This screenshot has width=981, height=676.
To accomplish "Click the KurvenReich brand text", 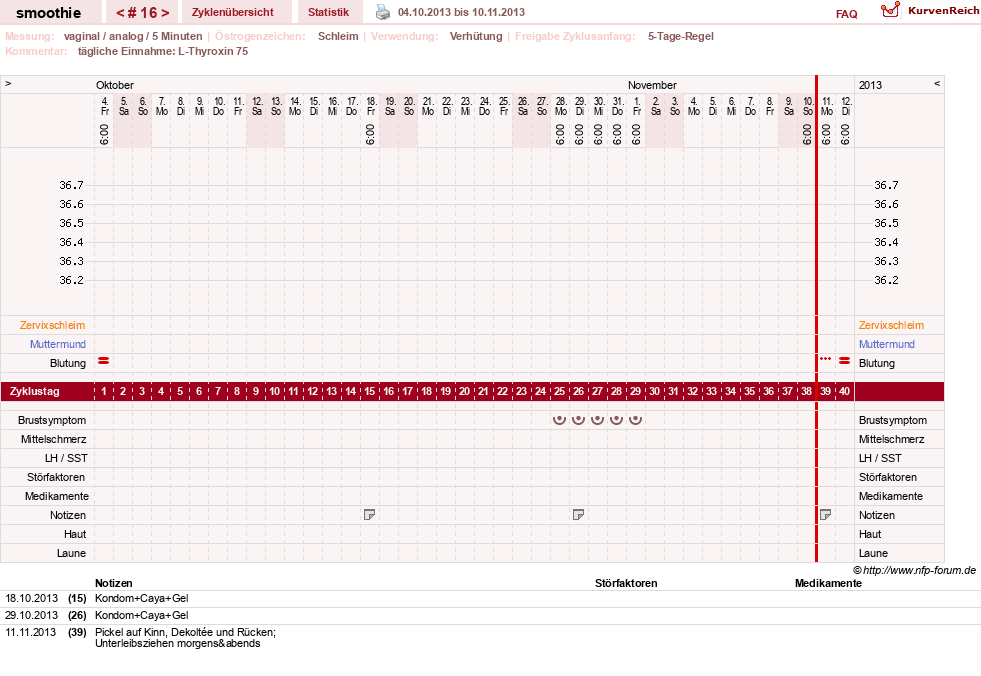I will pyautogui.click(x=943, y=11).
